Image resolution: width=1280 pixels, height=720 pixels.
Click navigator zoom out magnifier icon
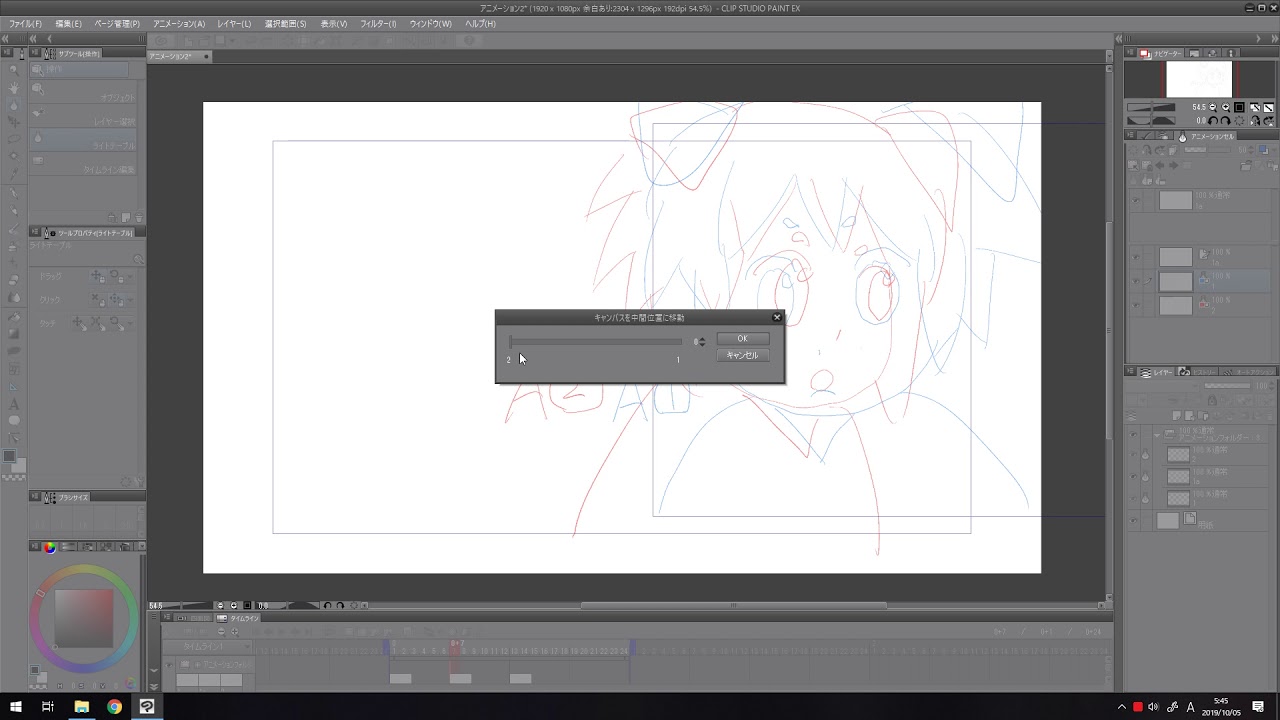[1213, 107]
